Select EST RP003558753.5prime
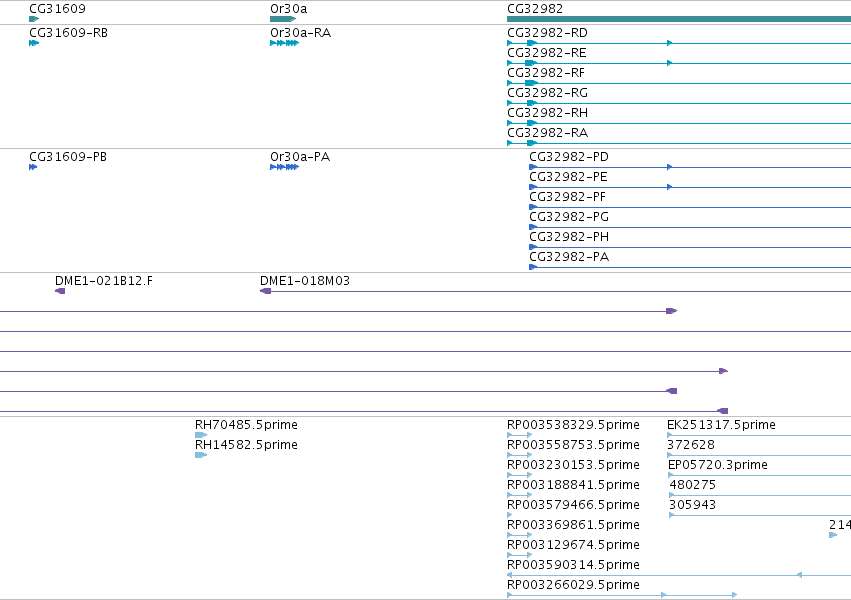 coord(573,445)
